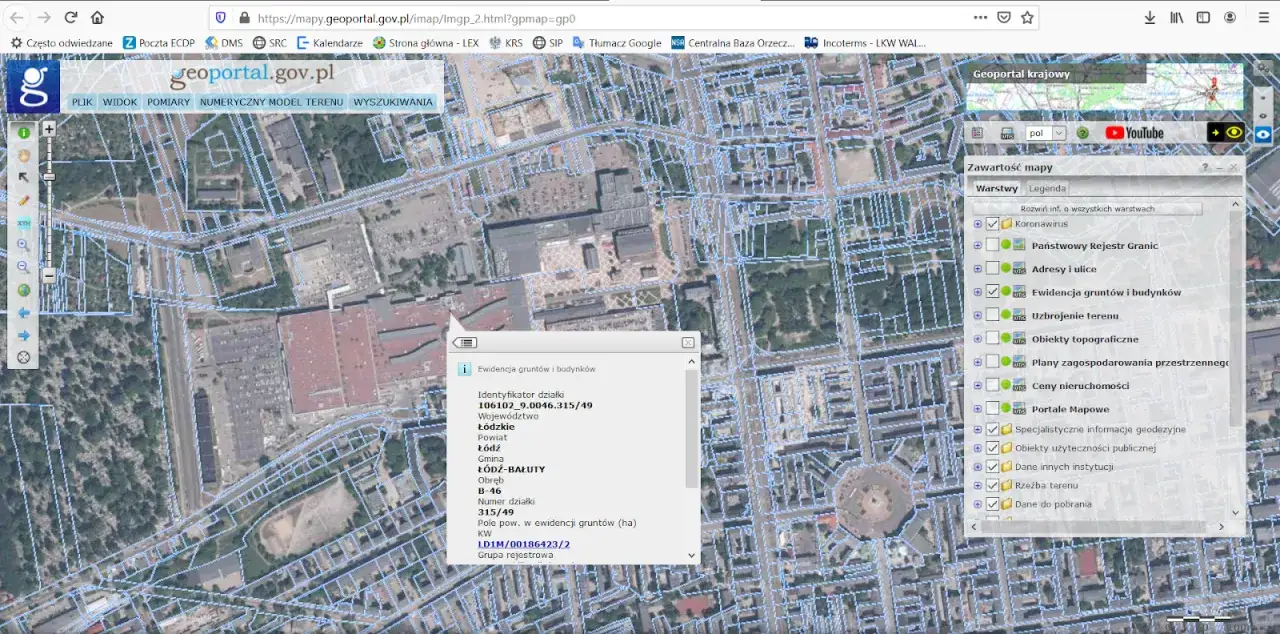Expand the Uzbrojenie terenu layer node
1280x634 pixels.
[977, 316]
